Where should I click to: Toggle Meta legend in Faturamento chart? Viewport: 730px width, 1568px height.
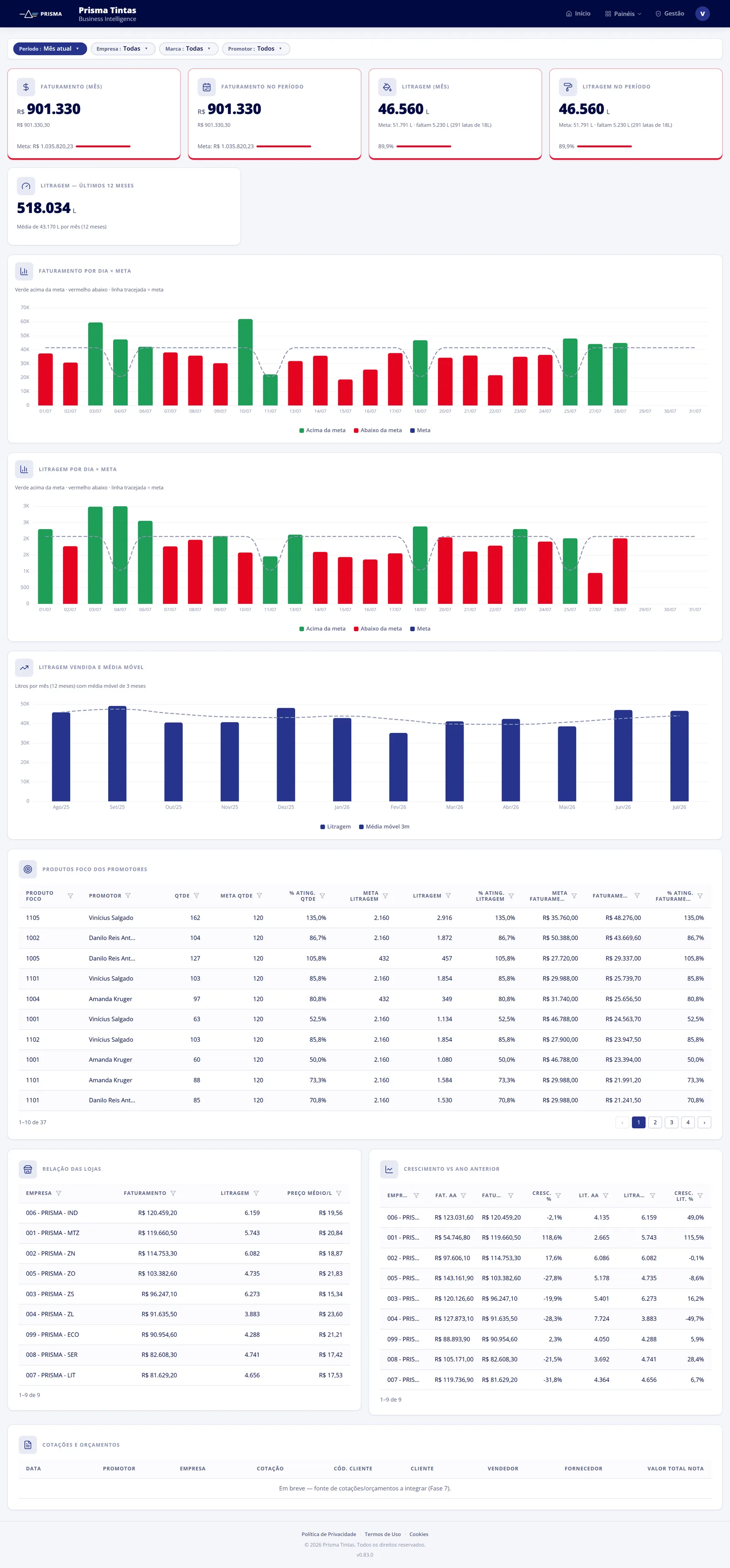coord(420,431)
